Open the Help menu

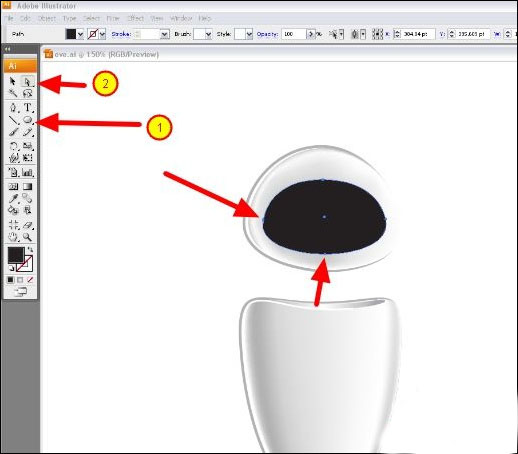tap(205, 18)
